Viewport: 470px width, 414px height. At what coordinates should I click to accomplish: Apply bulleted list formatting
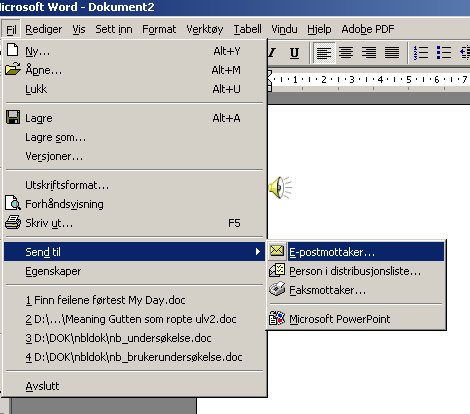point(444,53)
